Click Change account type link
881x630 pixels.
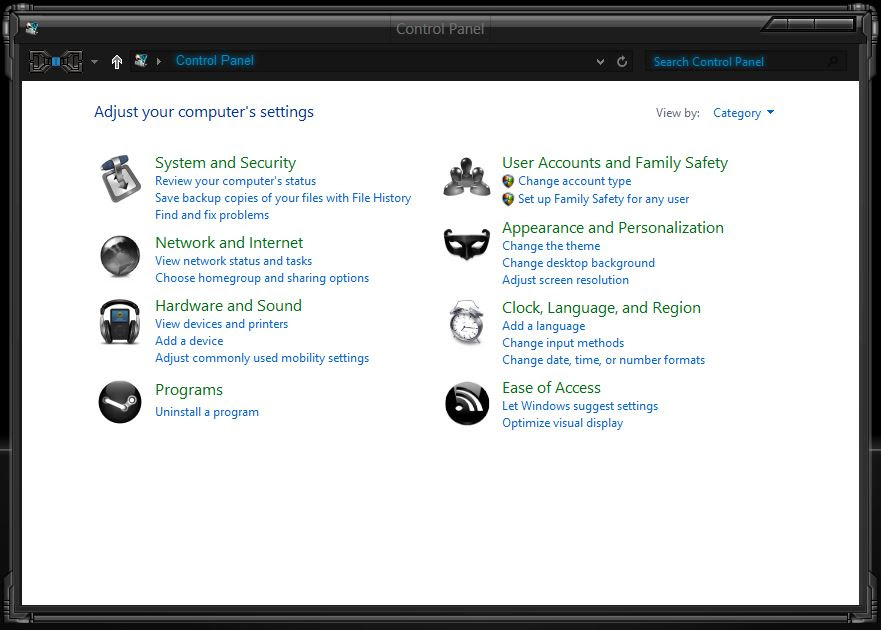pos(574,181)
